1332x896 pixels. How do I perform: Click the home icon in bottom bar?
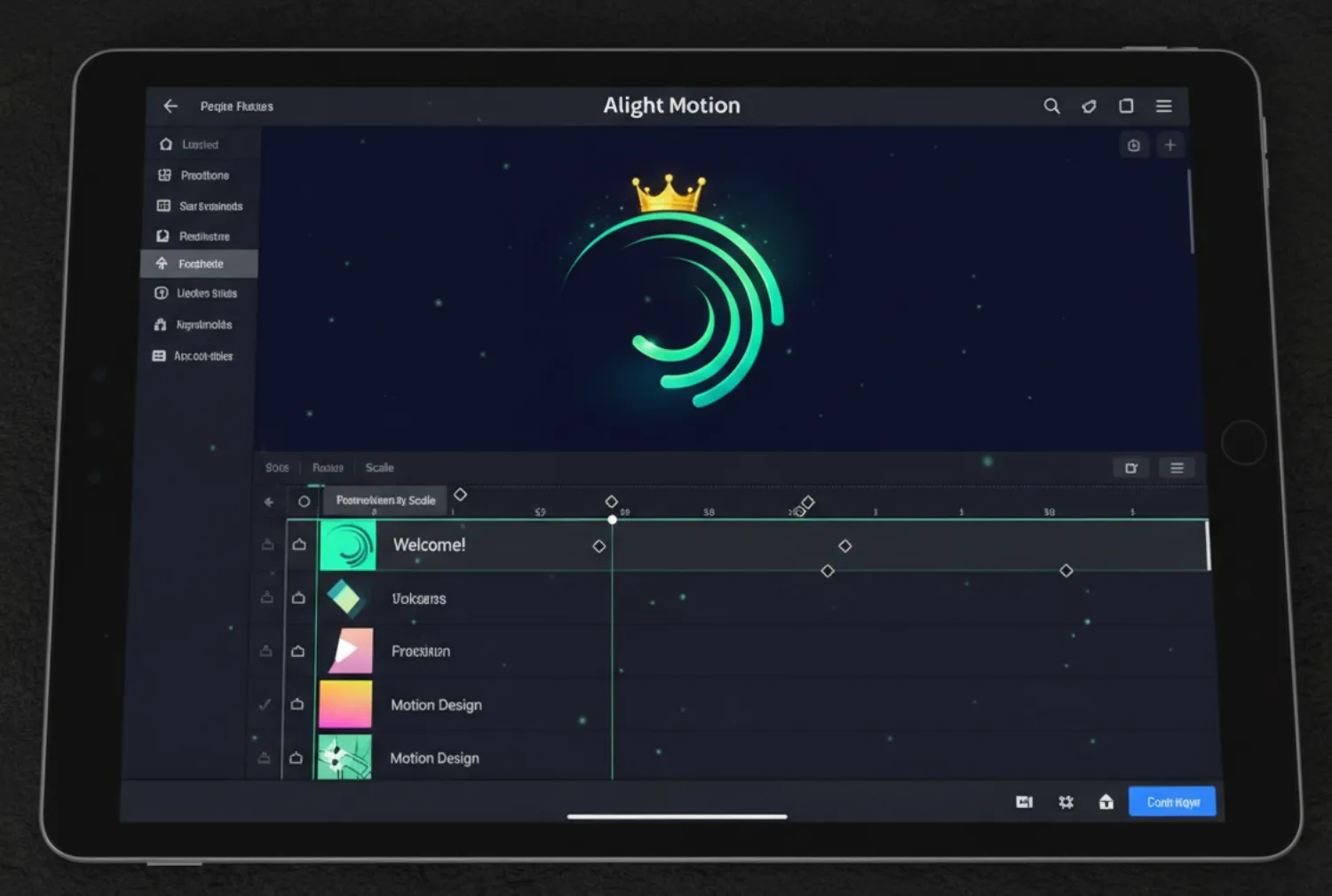pyautogui.click(x=1106, y=802)
